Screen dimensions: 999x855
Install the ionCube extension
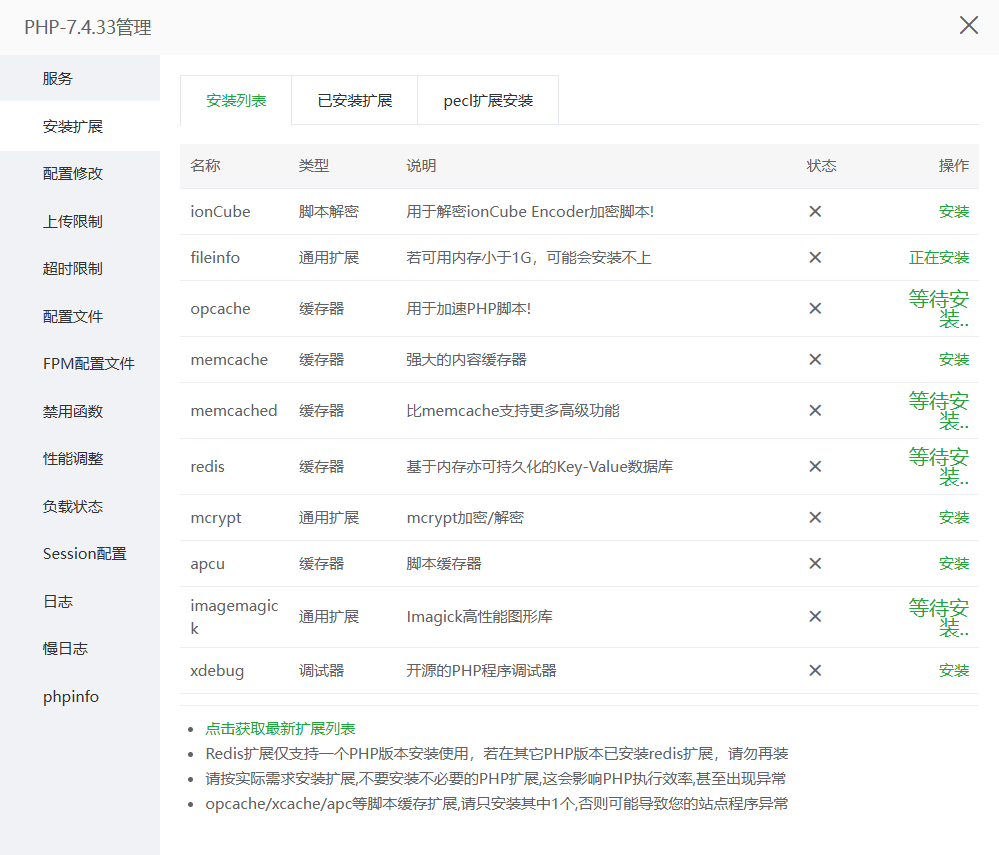pyautogui.click(x=953, y=212)
